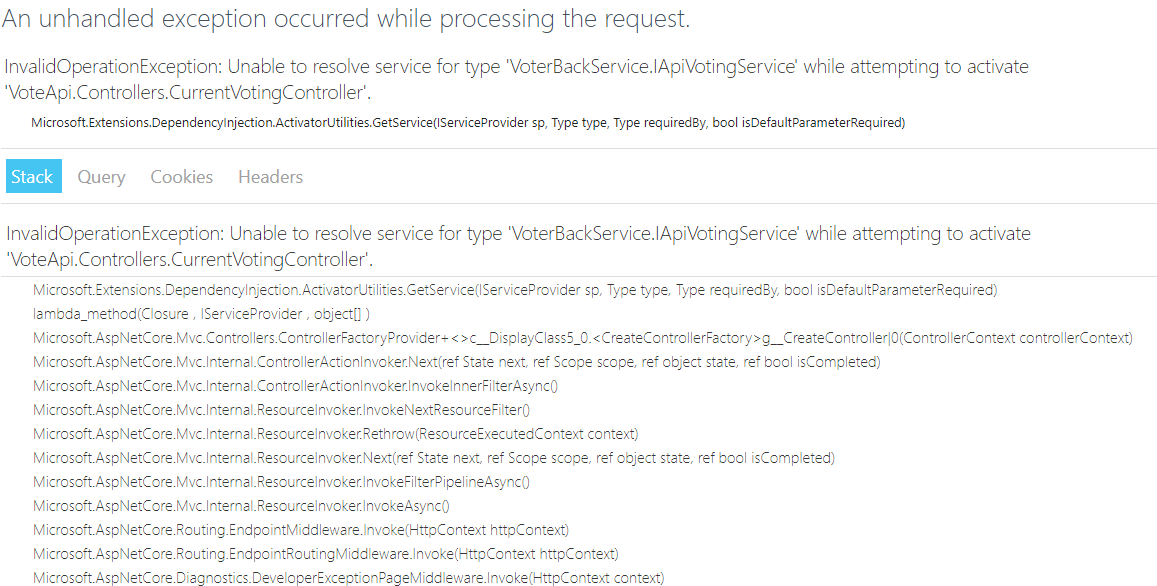Switch to the Cookies tab

(x=182, y=177)
